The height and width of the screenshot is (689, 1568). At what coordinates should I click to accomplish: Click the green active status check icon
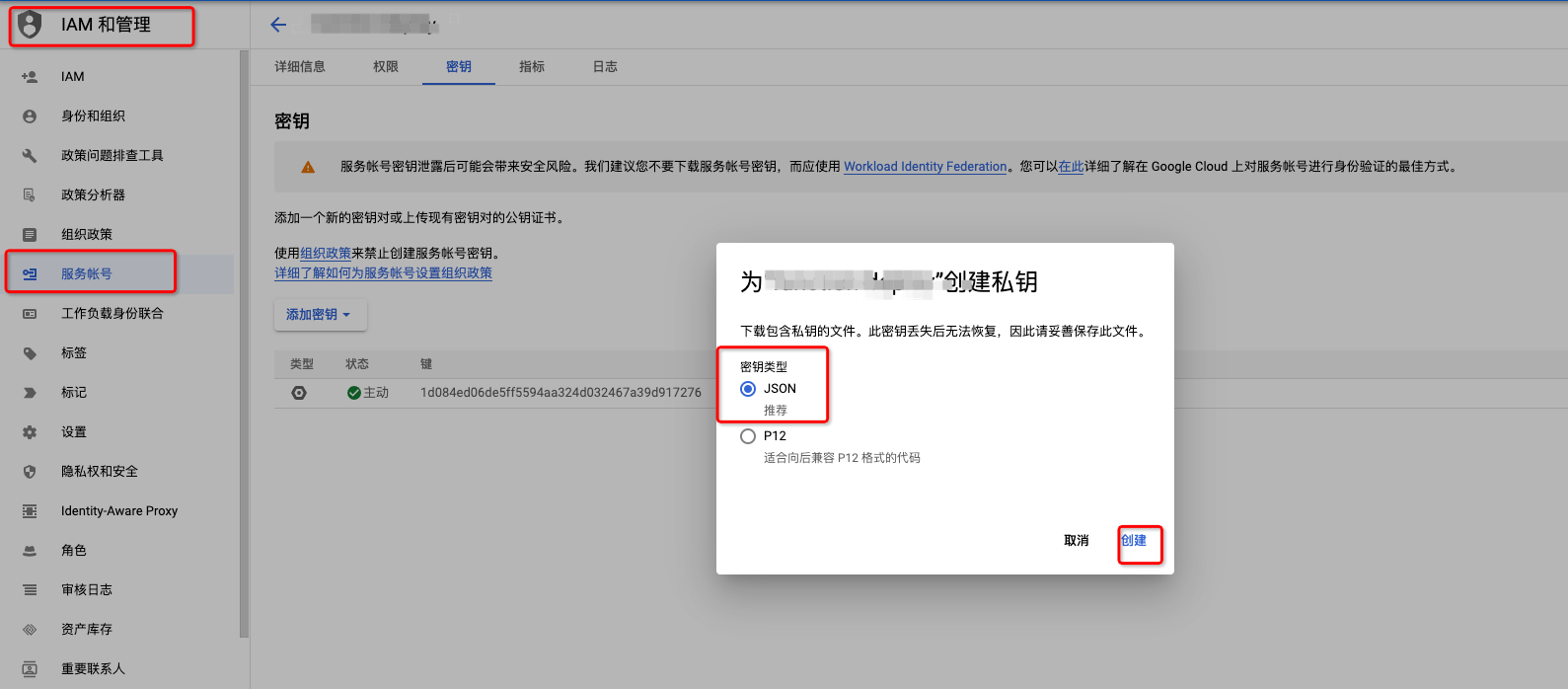click(354, 393)
